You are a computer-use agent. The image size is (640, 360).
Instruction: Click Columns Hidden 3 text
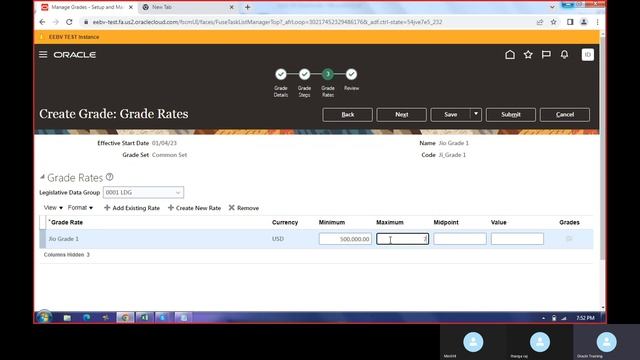[x=67, y=255]
